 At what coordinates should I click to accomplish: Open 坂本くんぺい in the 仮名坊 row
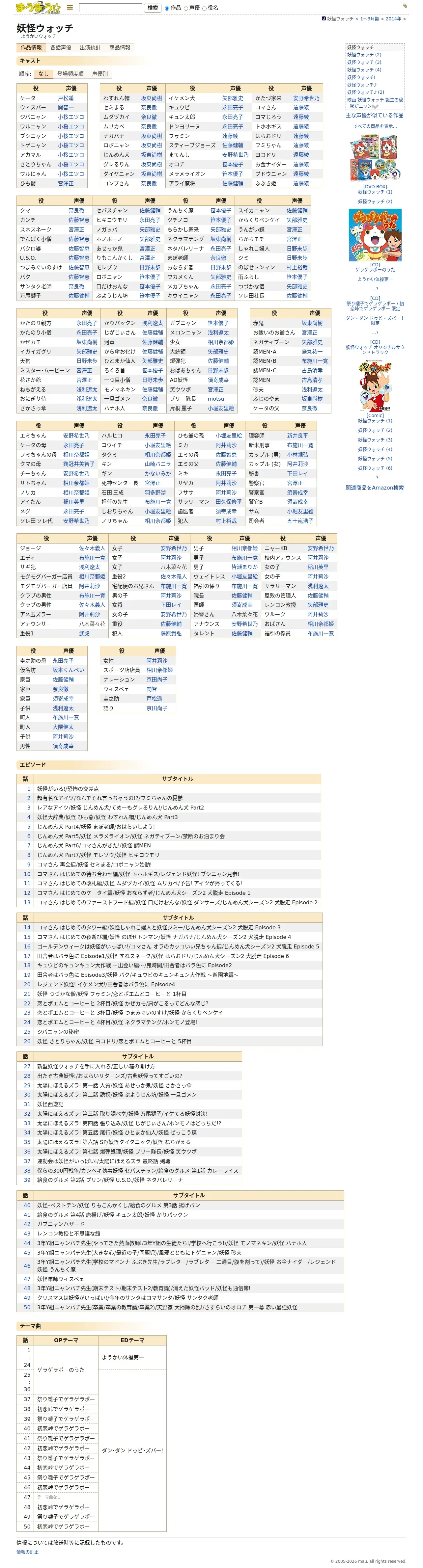click(x=68, y=670)
